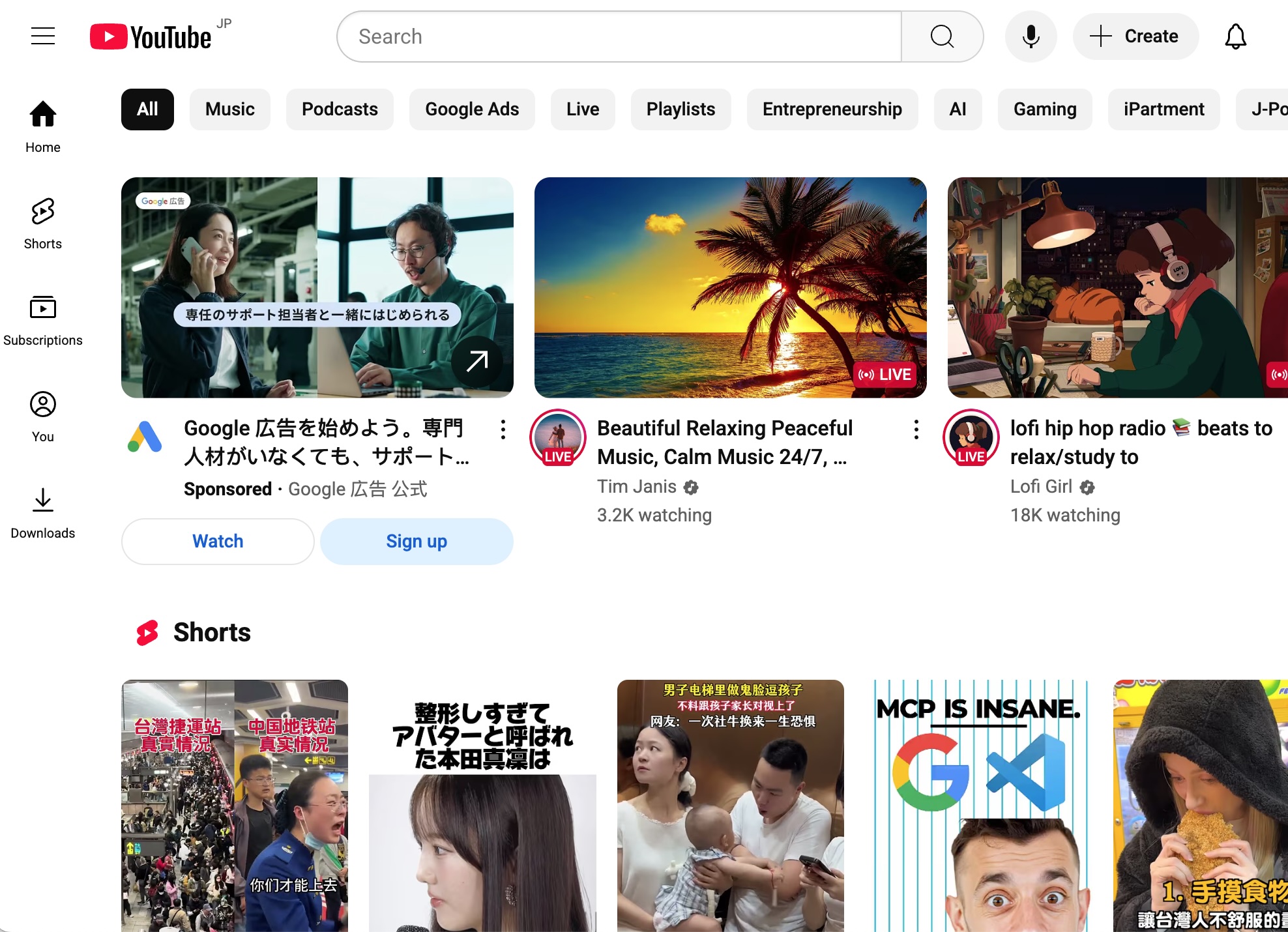Select the Gaming filter chip

(1045, 109)
